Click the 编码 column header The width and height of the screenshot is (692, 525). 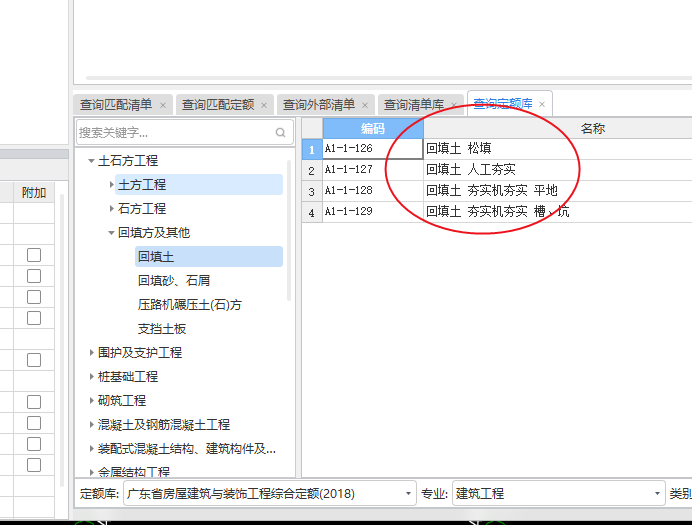click(373, 128)
